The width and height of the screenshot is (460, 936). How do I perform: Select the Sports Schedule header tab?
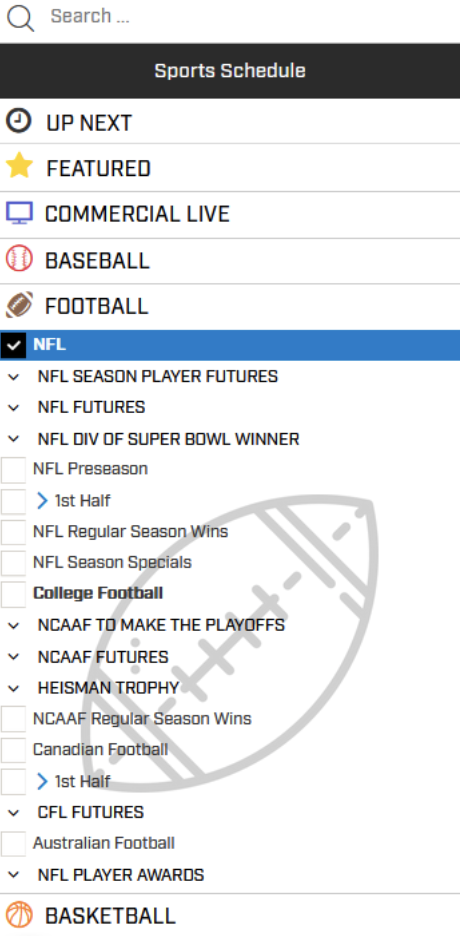[x=230, y=70]
